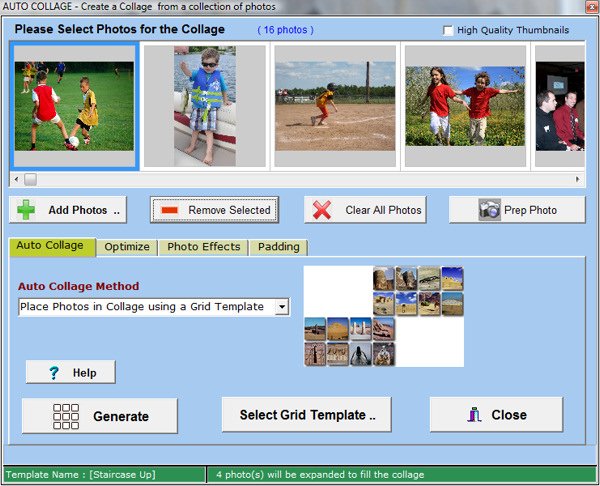
Task: Choose the two jumping girls thumbnail
Action: tap(464, 105)
